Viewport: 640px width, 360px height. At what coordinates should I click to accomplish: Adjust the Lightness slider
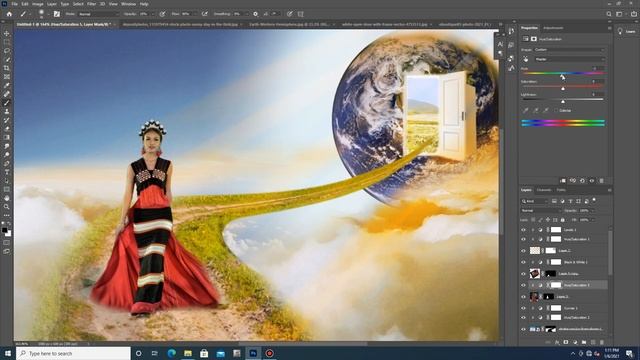pyautogui.click(x=563, y=101)
